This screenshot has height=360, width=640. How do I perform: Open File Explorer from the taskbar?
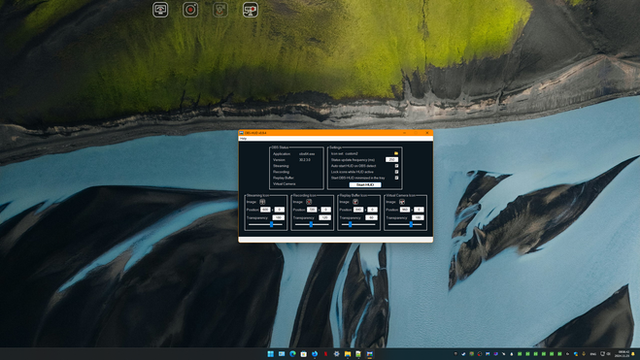pyautogui.click(x=347, y=354)
